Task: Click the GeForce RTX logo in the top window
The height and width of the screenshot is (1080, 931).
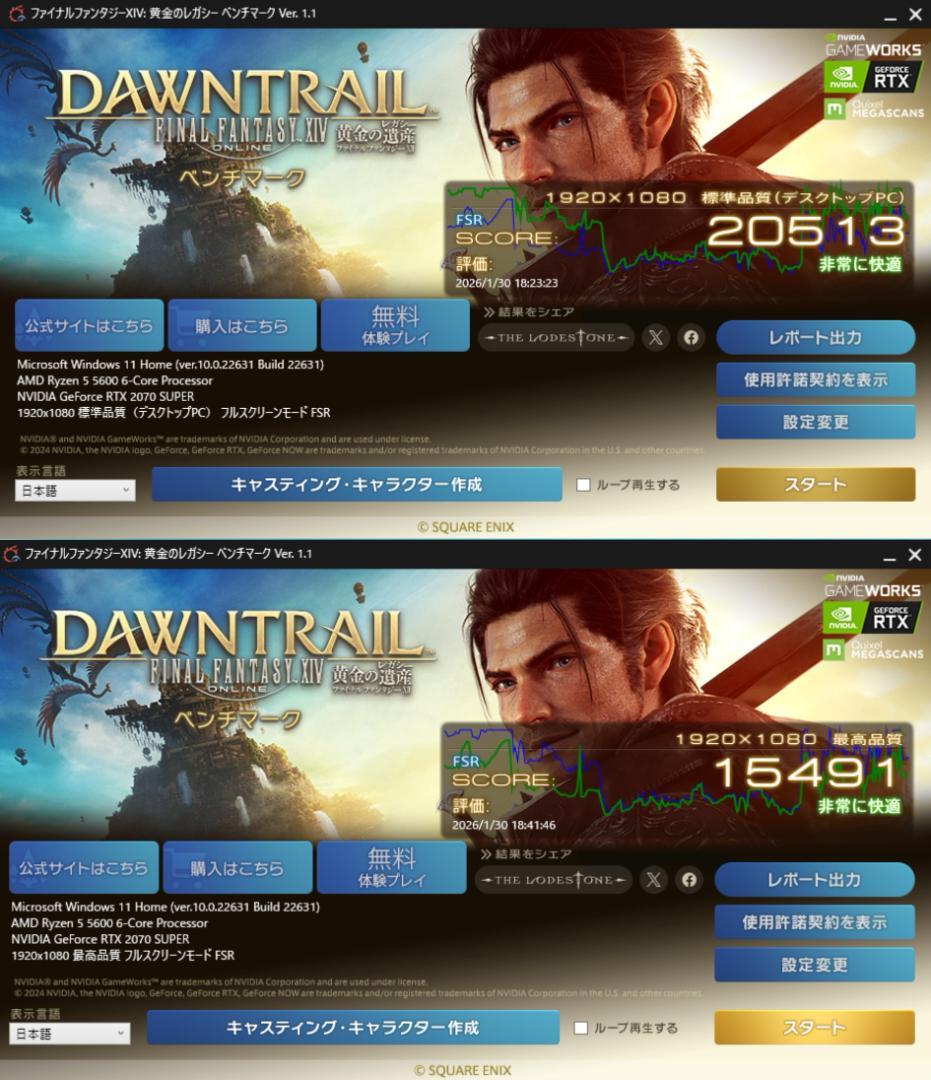Action: coord(872,77)
